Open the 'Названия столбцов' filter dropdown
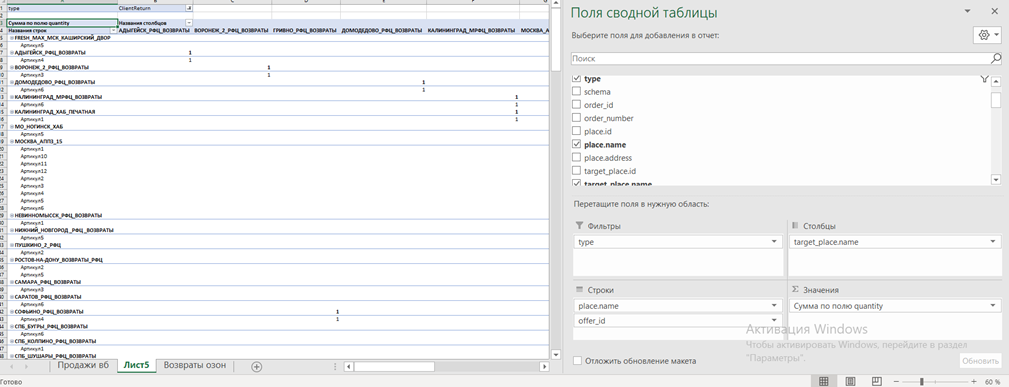This screenshot has width=1009, height=387. (189, 23)
